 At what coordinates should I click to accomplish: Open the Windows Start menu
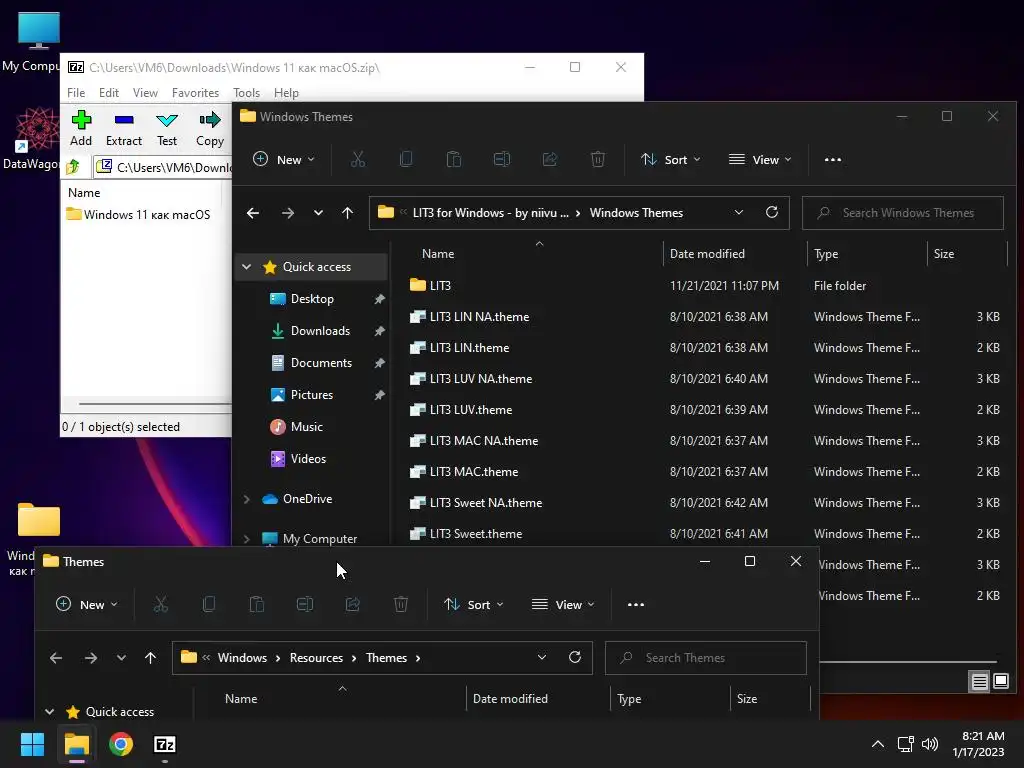(32, 744)
